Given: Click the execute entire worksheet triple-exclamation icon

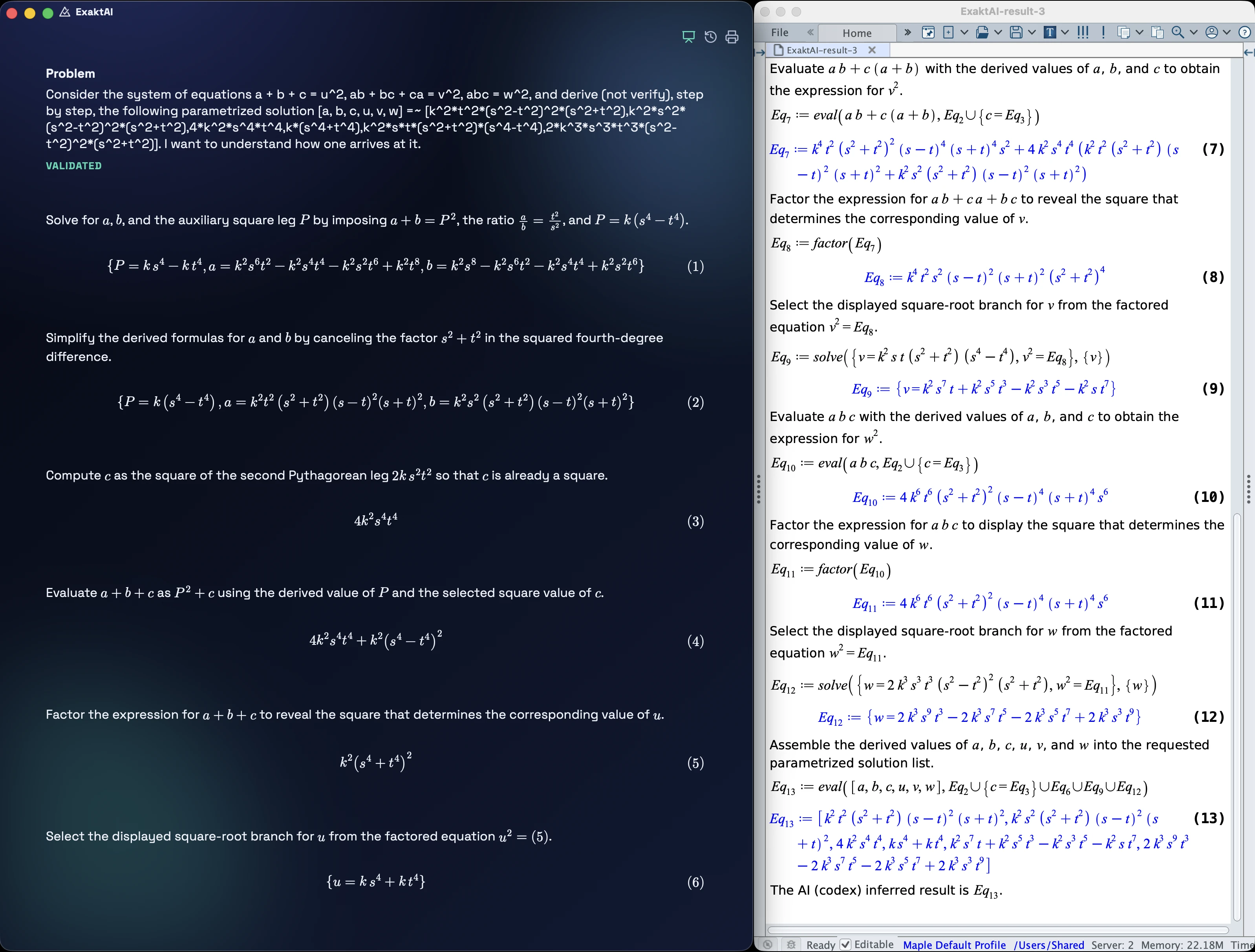Looking at the screenshot, I should tap(1083, 32).
